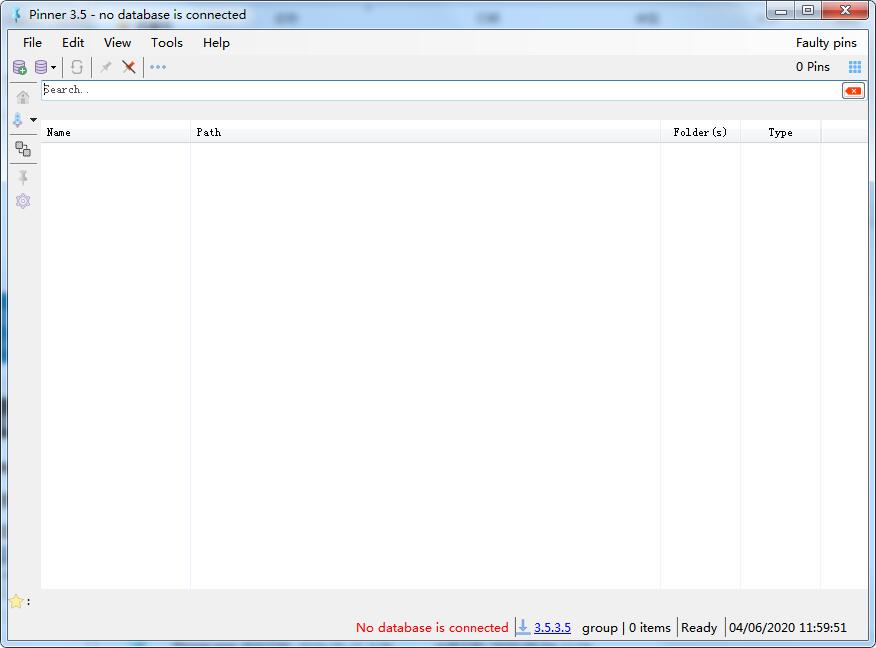Open the File menu

click(x=32, y=43)
